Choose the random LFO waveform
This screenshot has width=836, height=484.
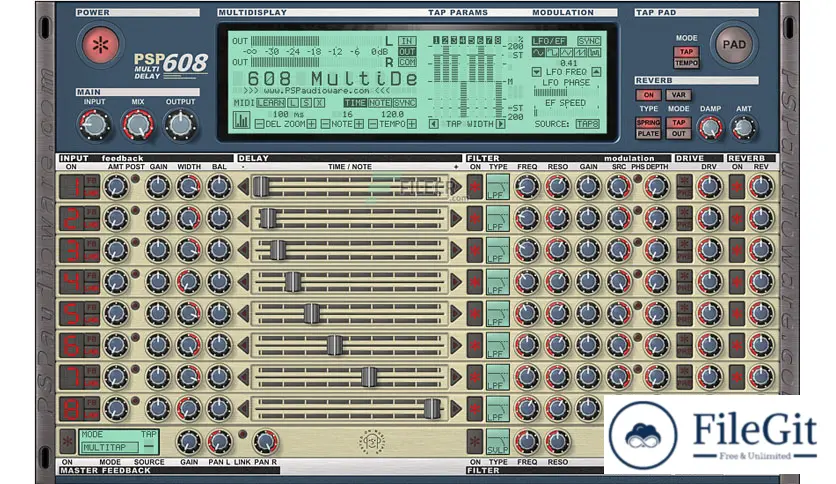[x=594, y=53]
